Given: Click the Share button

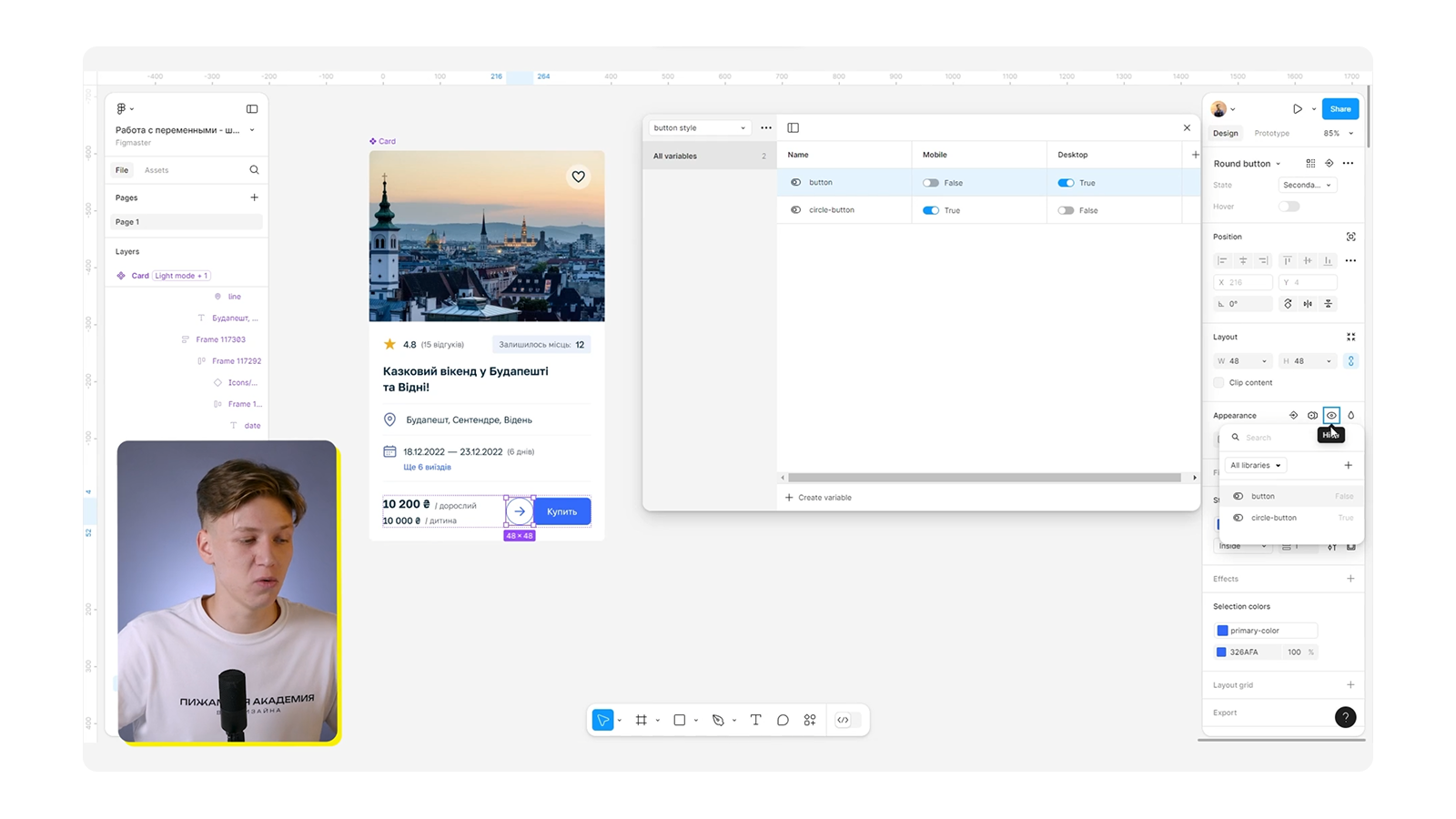Looking at the screenshot, I should pyautogui.click(x=1340, y=109).
